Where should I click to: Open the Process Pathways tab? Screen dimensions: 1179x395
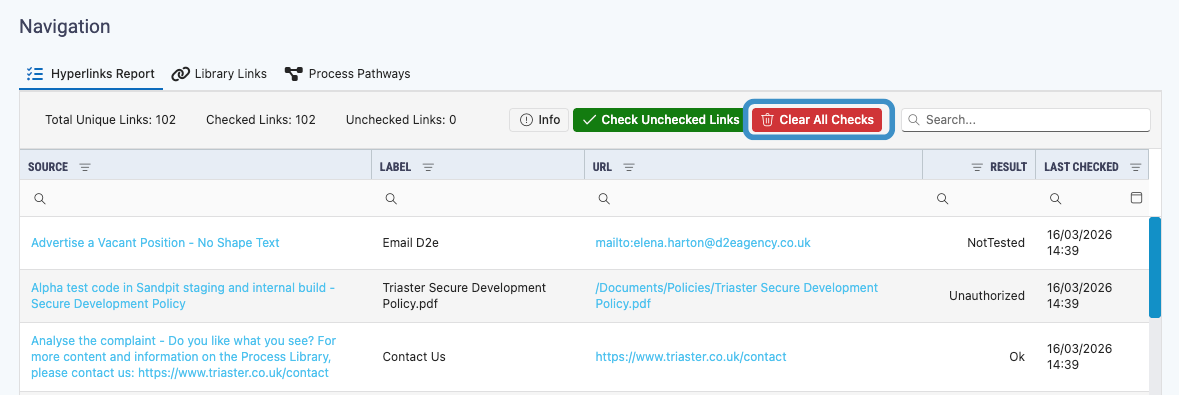347,74
